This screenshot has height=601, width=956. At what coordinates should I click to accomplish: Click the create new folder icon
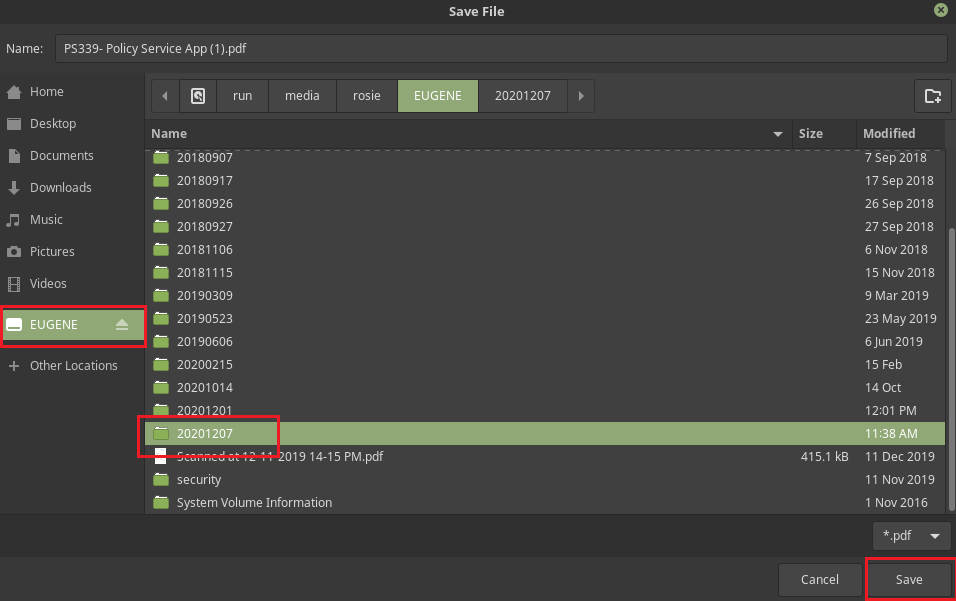click(x=932, y=96)
